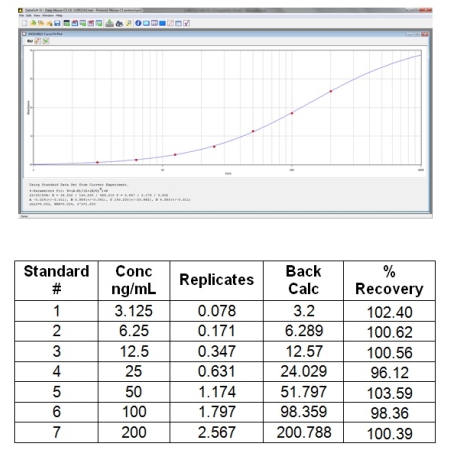Select the '3.125' concentration cell

[x=134, y=311]
